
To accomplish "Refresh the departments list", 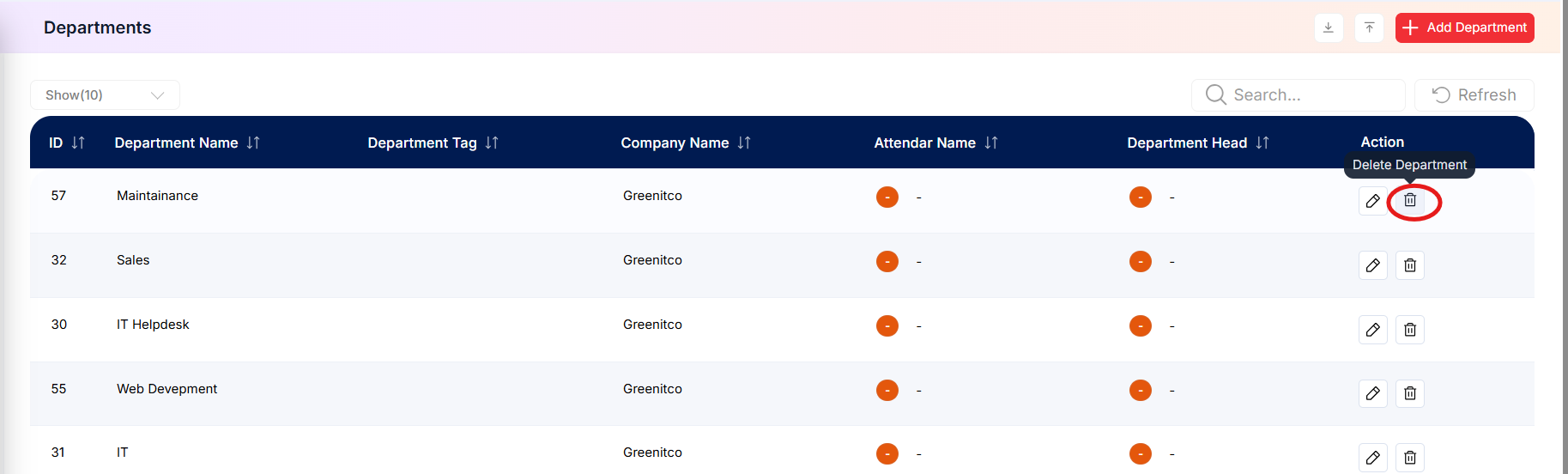I will [x=1474, y=95].
